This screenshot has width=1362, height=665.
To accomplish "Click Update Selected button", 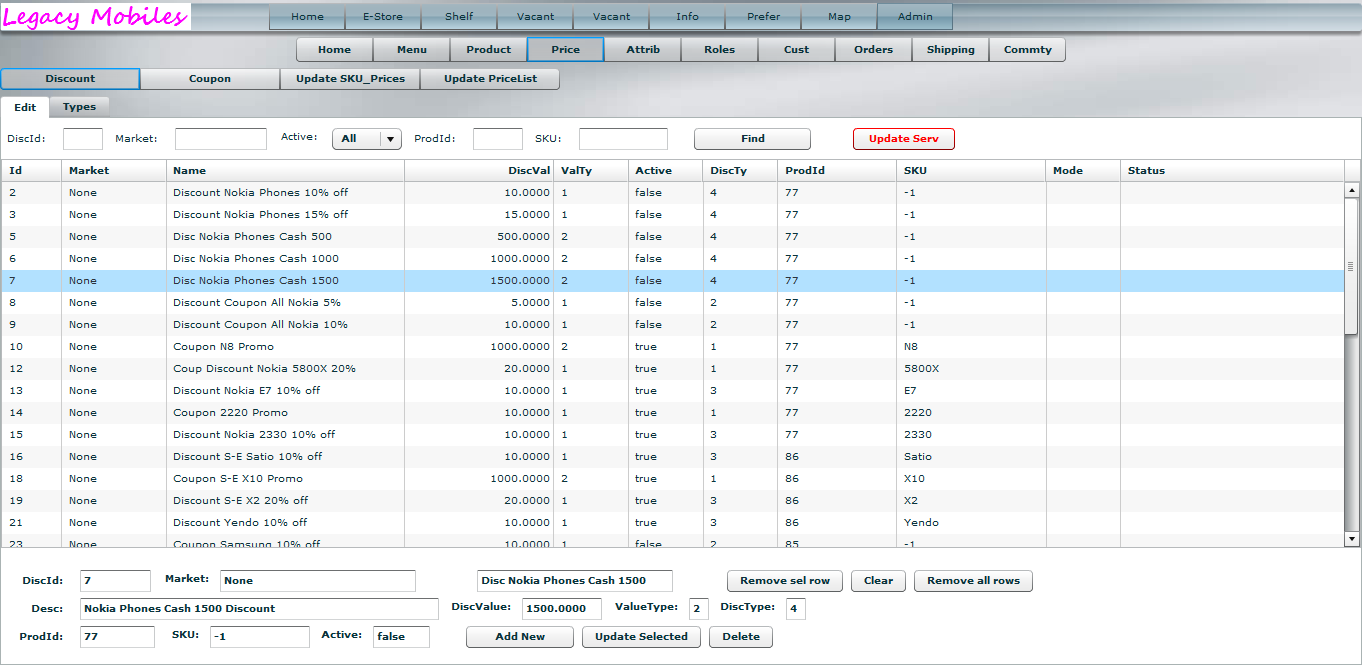I will tap(641, 637).
